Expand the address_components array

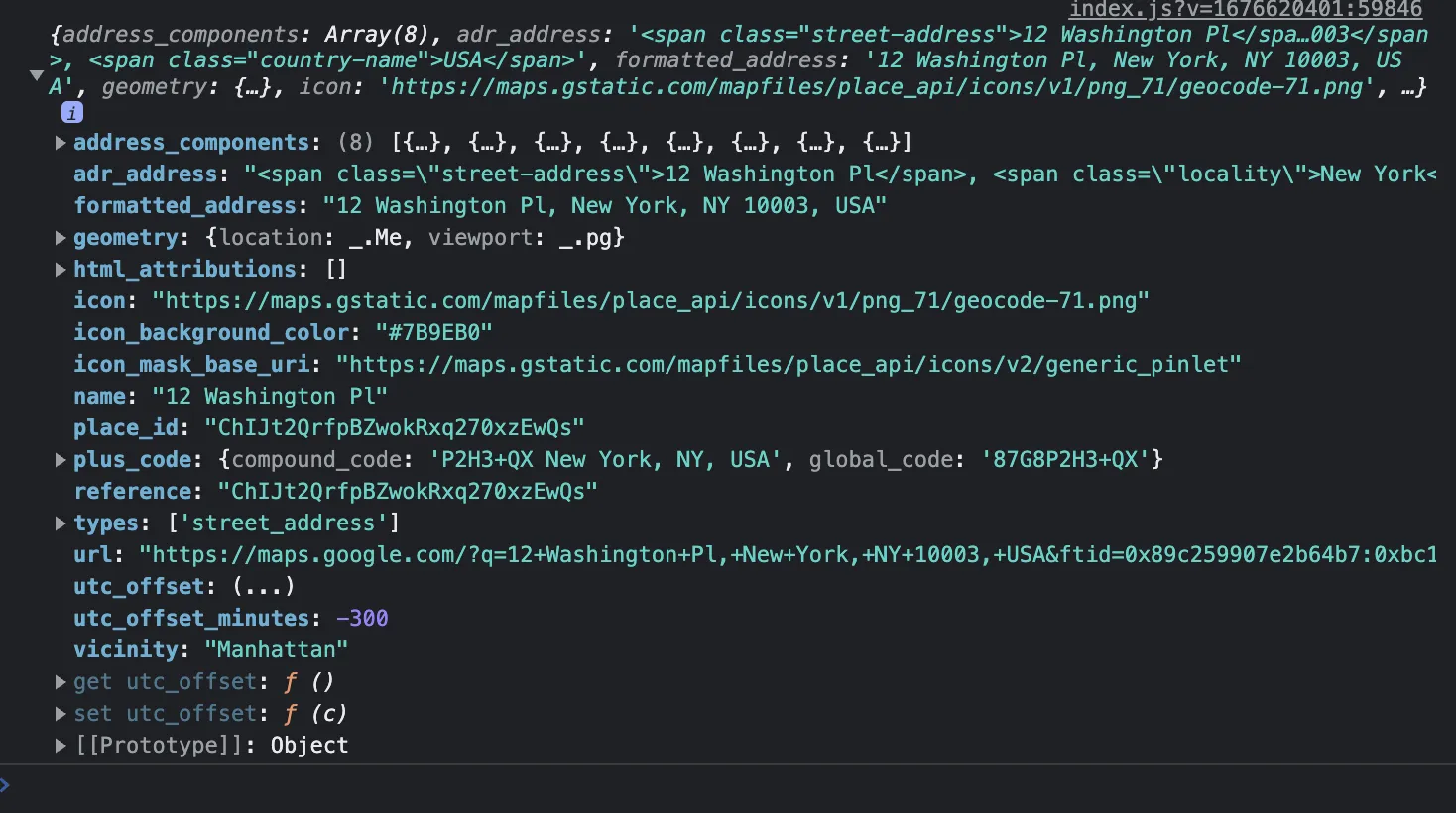click(61, 143)
